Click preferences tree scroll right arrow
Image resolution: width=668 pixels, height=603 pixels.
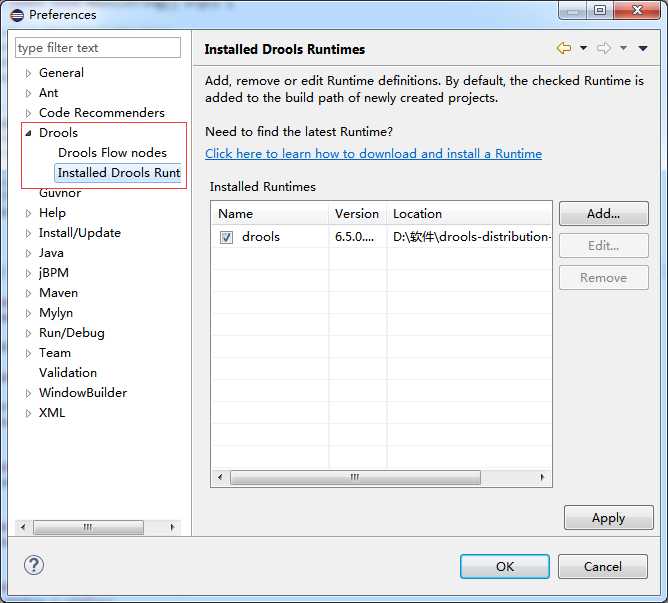point(172,527)
